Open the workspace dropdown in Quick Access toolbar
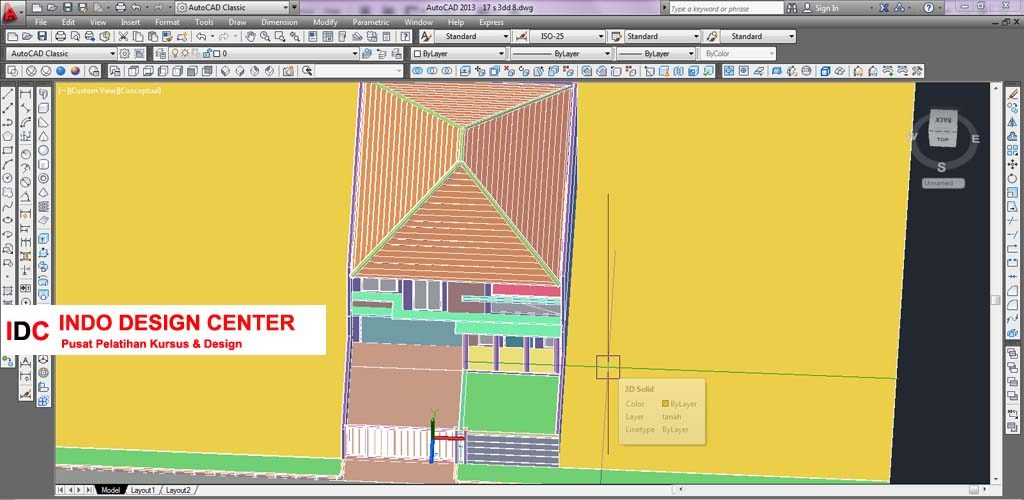The height and width of the screenshot is (500, 1024). (233, 8)
